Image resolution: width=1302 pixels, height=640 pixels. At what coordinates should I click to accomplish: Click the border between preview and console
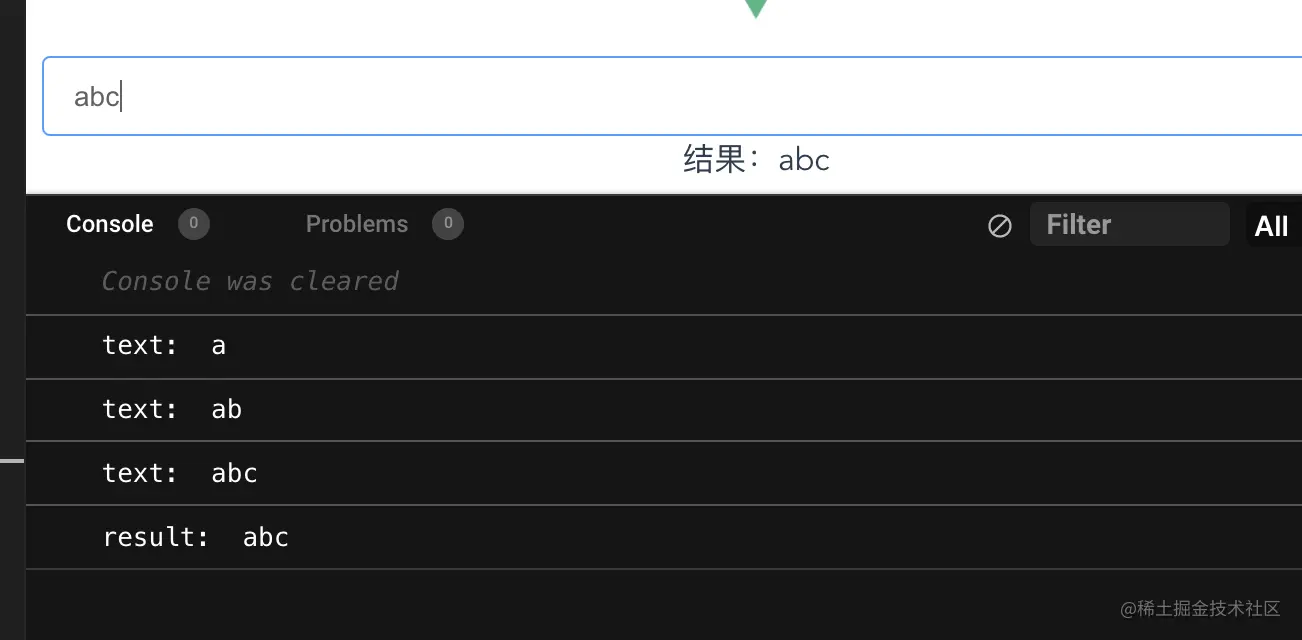pos(664,194)
